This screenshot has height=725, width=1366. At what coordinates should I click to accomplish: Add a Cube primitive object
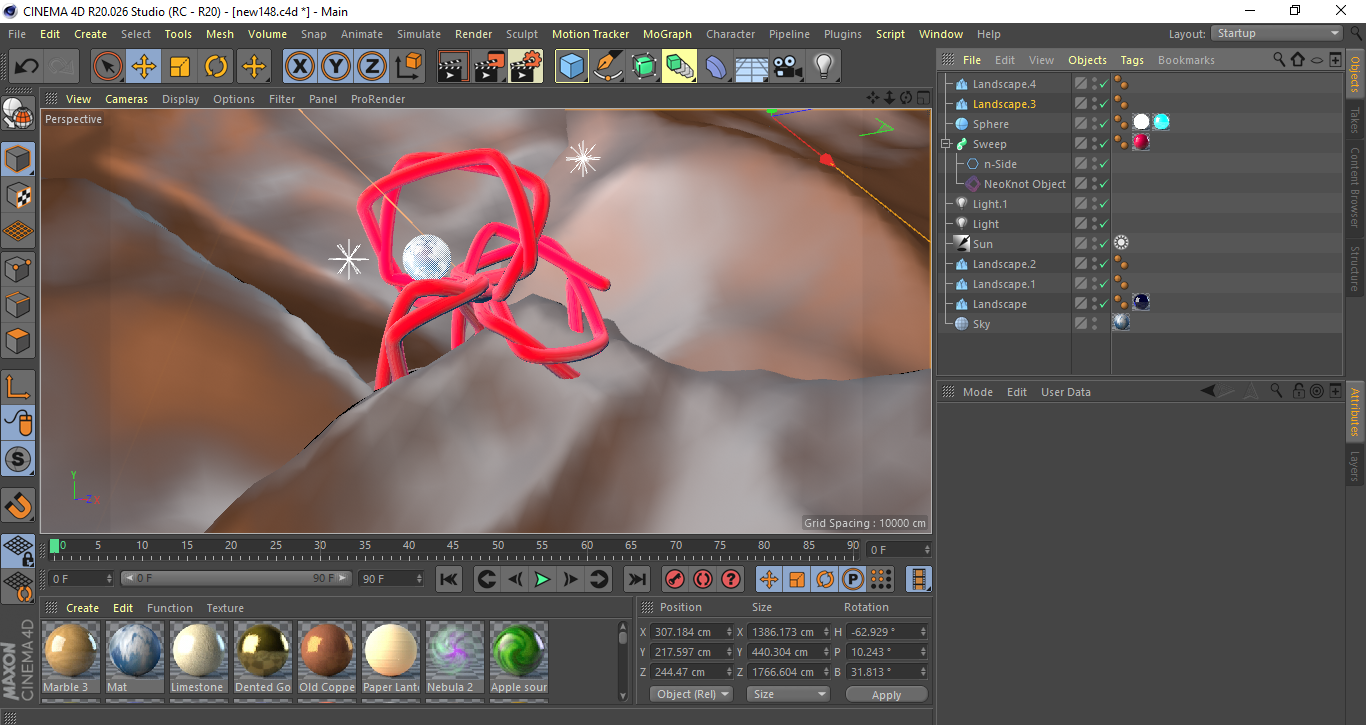pyautogui.click(x=572, y=67)
